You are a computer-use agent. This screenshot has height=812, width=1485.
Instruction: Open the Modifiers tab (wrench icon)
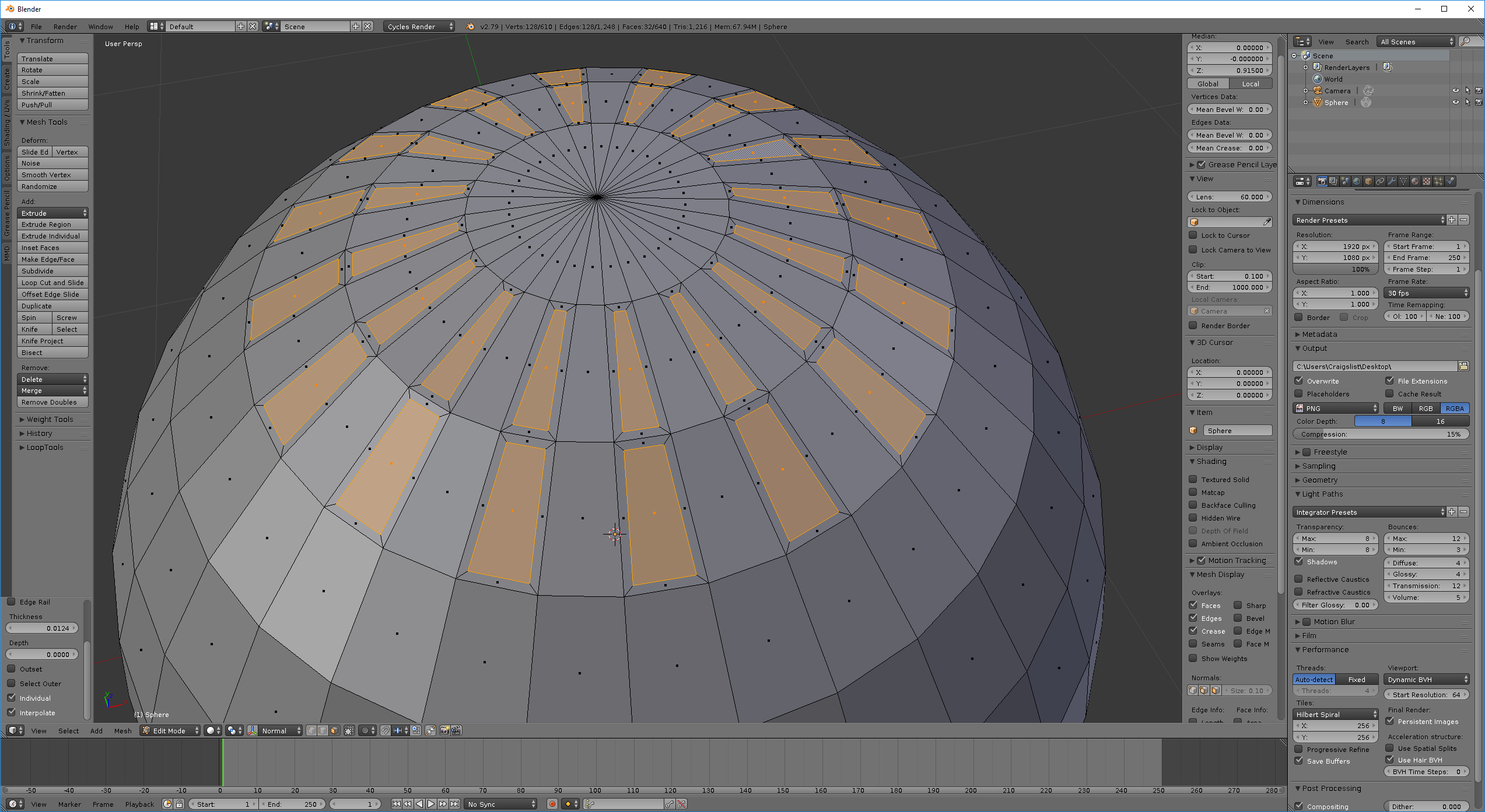[1392, 181]
